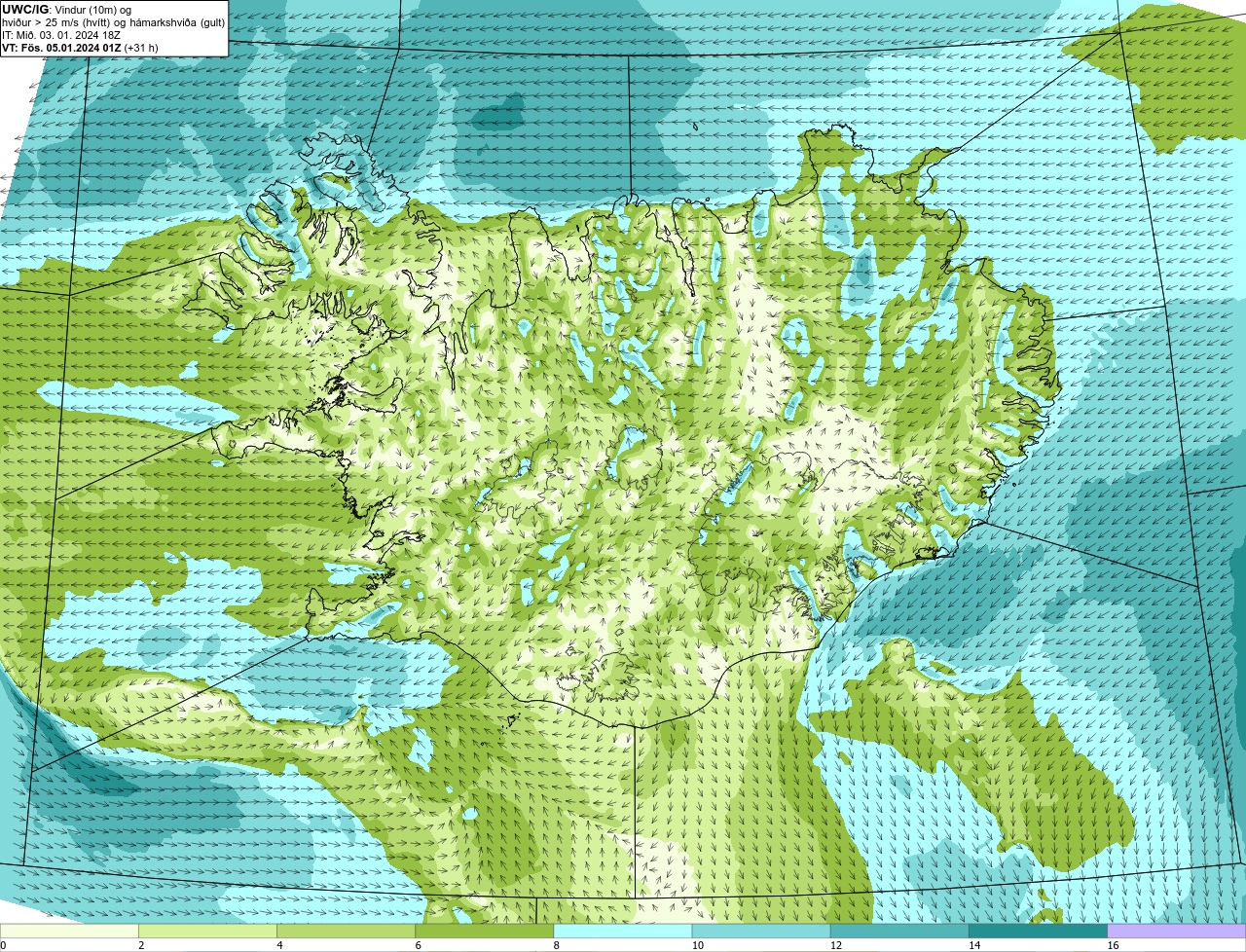Click the scale label "6"
The image size is (1246, 952).
418,945
